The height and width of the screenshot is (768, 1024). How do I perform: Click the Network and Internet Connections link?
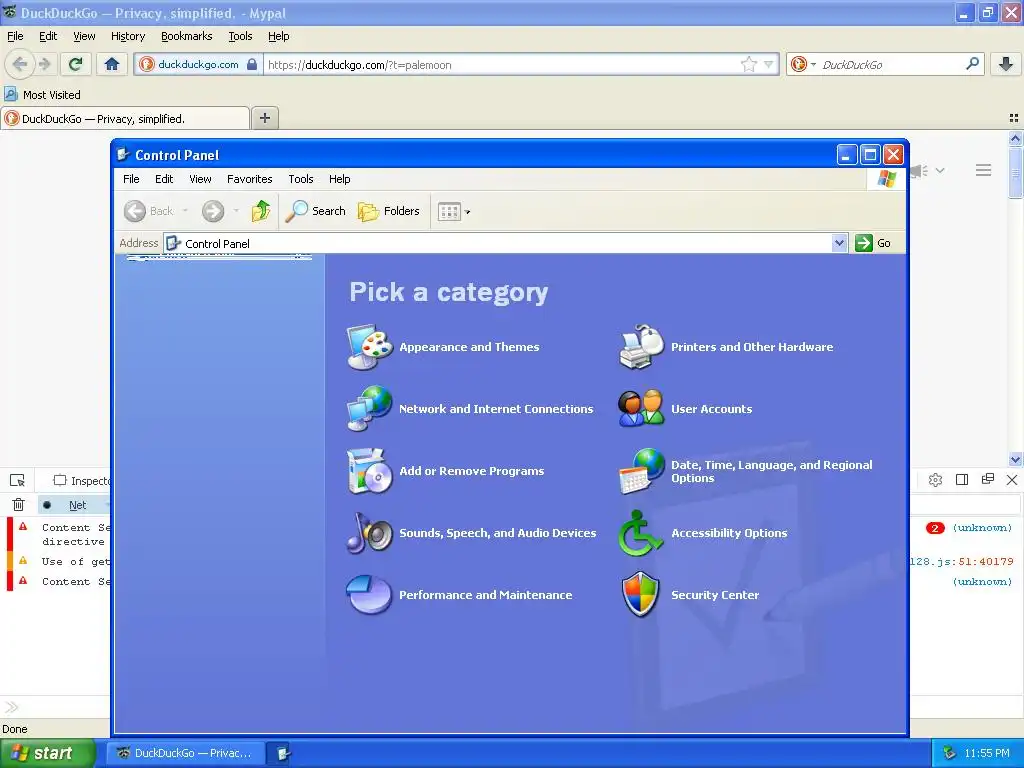(x=496, y=409)
